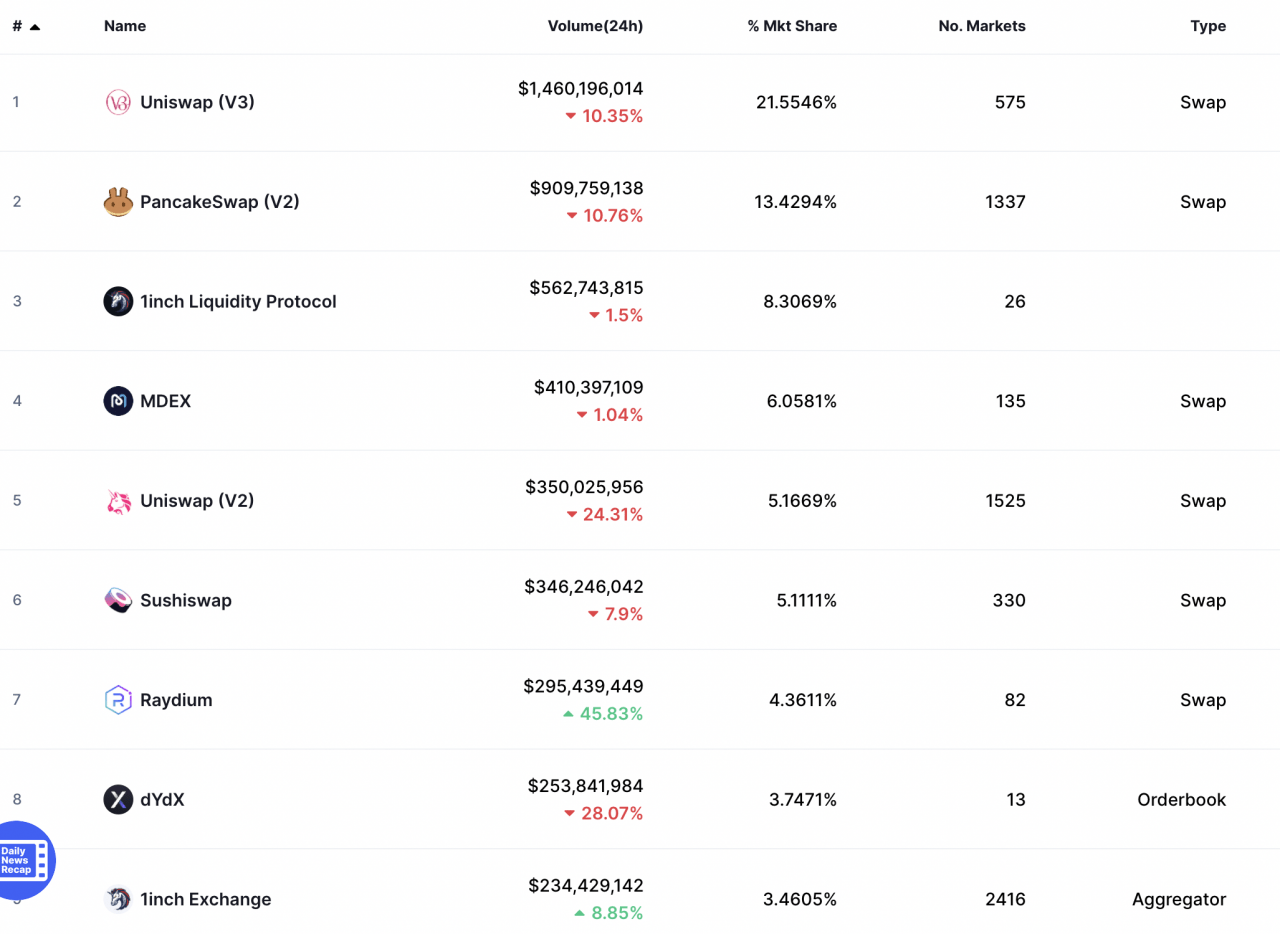Viewport: 1280px width, 934px height.
Task: Sort by Name column header
Action: tap(125, 26)
